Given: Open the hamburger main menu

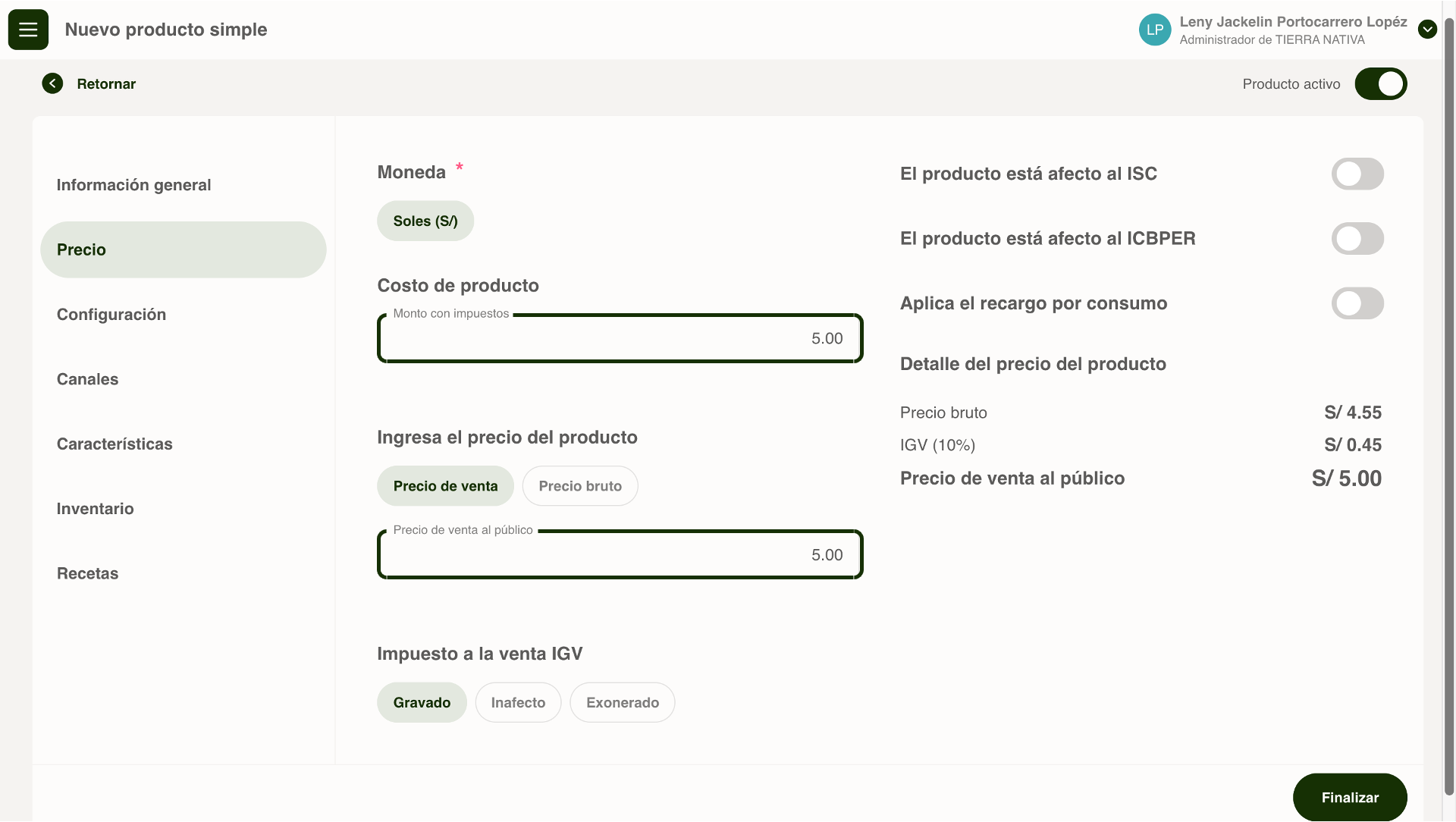Looking at the screenshot, I should coord(28,30).
